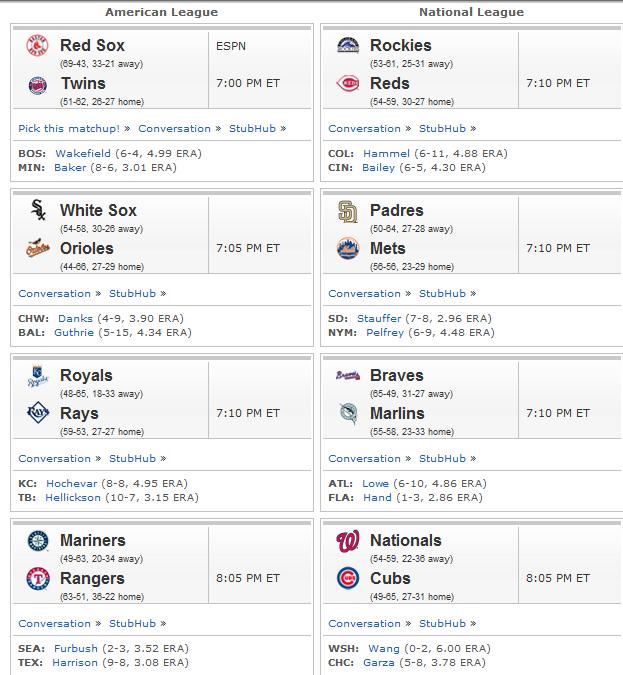Open Conversation for Red Sox vs Twins
Viewport: 623px width, 675px height.
[x=174, y=128]
